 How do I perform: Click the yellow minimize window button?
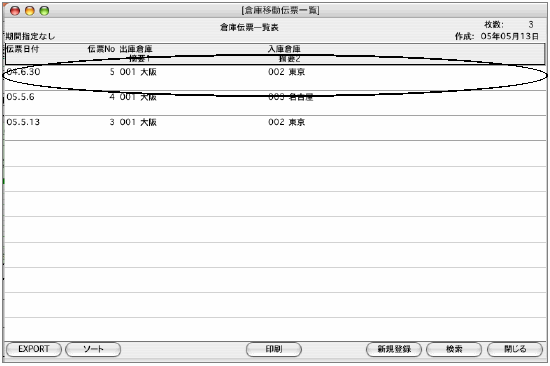pos(30,11)
